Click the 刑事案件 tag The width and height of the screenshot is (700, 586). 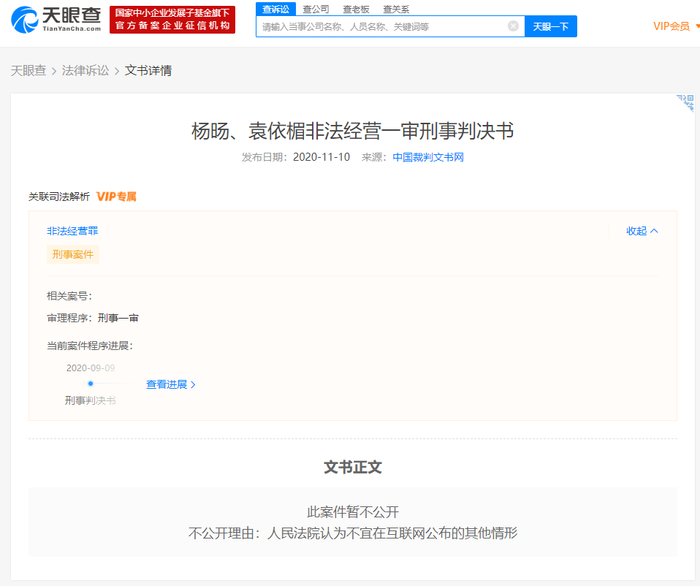point(73,255)
